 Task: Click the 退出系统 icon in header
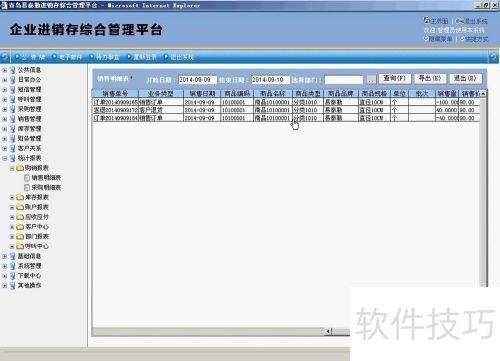460,21
